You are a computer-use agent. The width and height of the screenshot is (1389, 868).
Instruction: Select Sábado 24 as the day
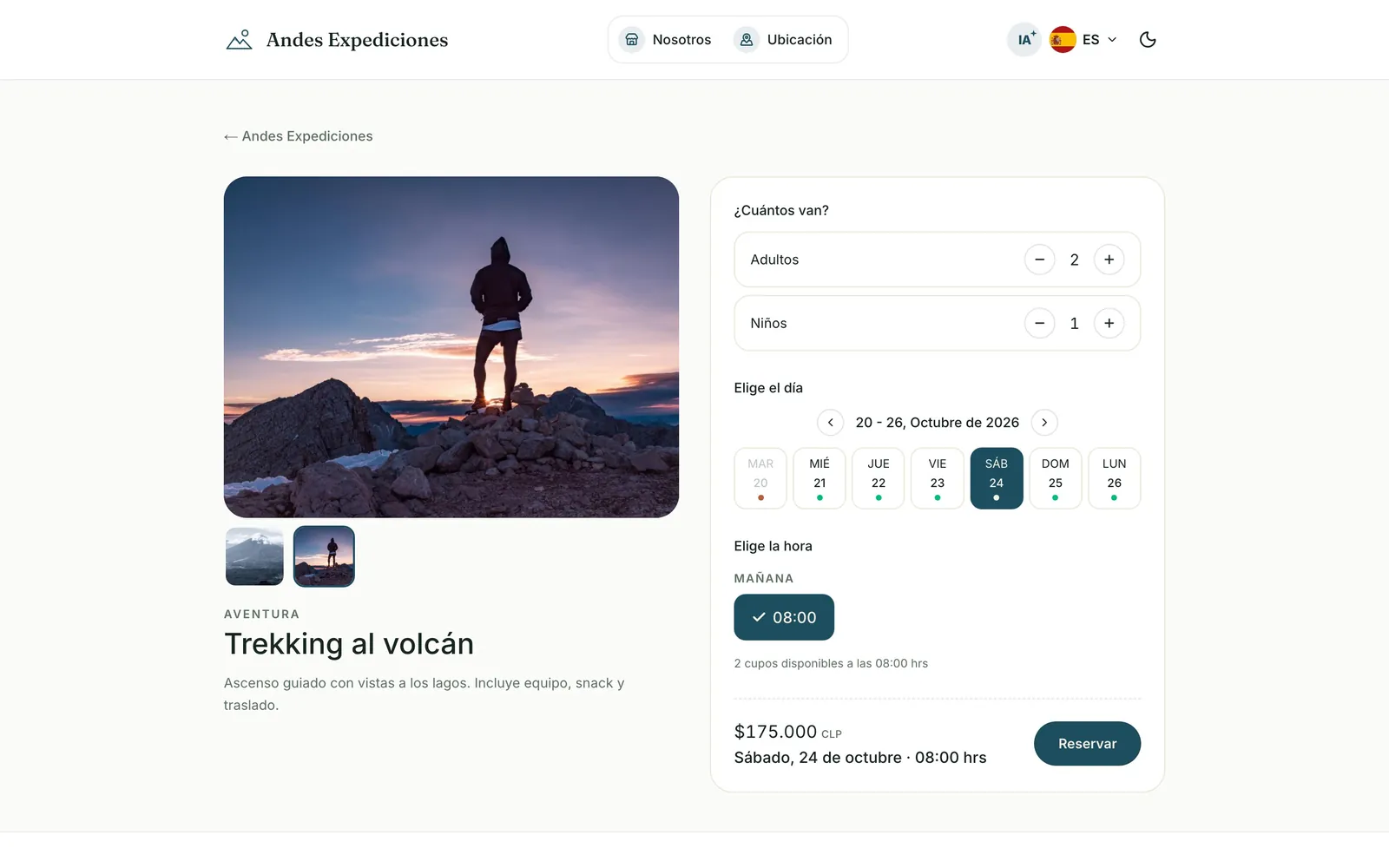coord(997,478)
